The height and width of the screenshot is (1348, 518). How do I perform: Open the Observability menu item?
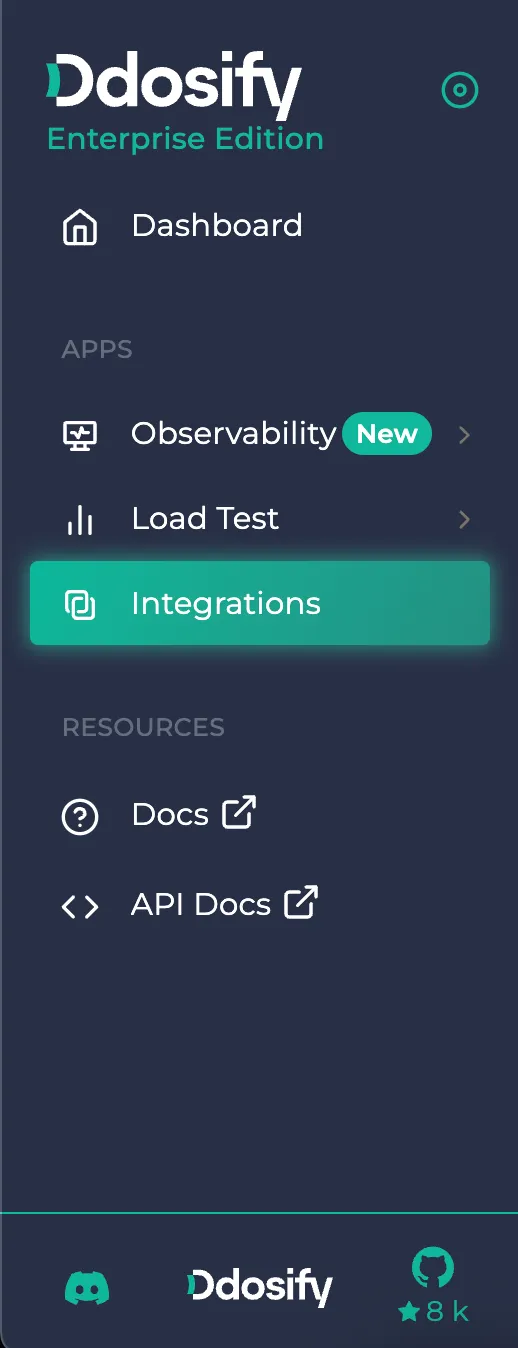click(x=234, y=434)
